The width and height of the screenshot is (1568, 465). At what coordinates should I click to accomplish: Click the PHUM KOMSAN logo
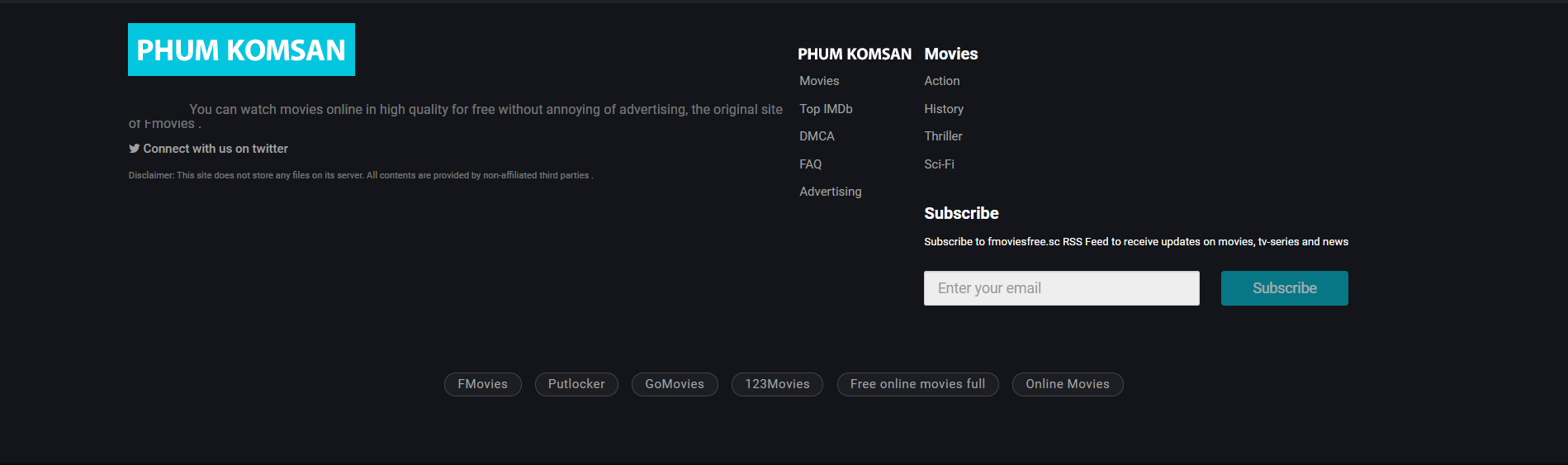241,50
